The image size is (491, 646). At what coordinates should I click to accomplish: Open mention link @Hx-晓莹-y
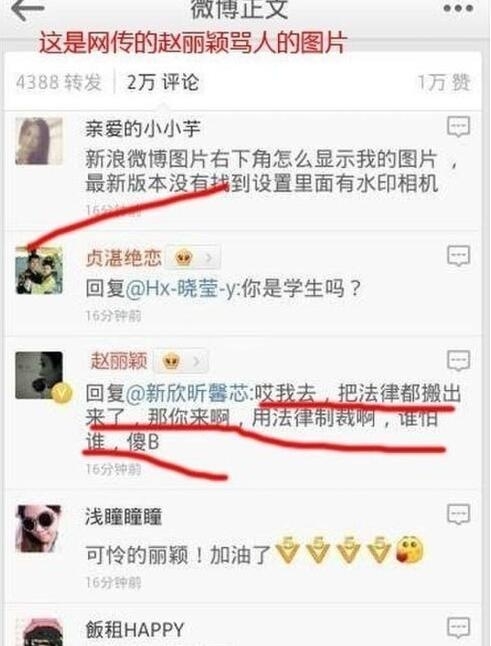pyautogui.click(x=180, y=289)
